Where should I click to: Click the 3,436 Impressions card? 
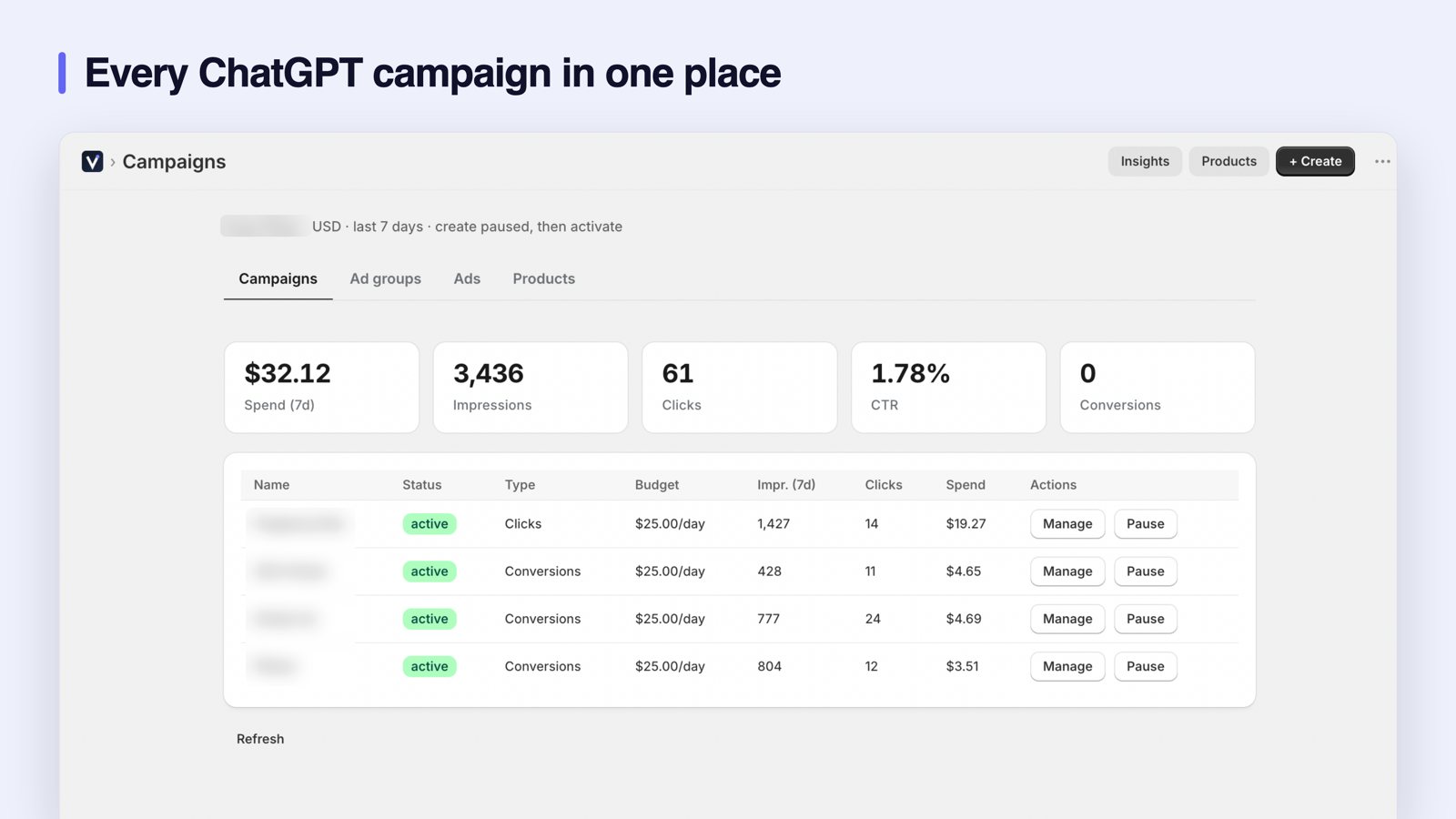tap(531, 387)
